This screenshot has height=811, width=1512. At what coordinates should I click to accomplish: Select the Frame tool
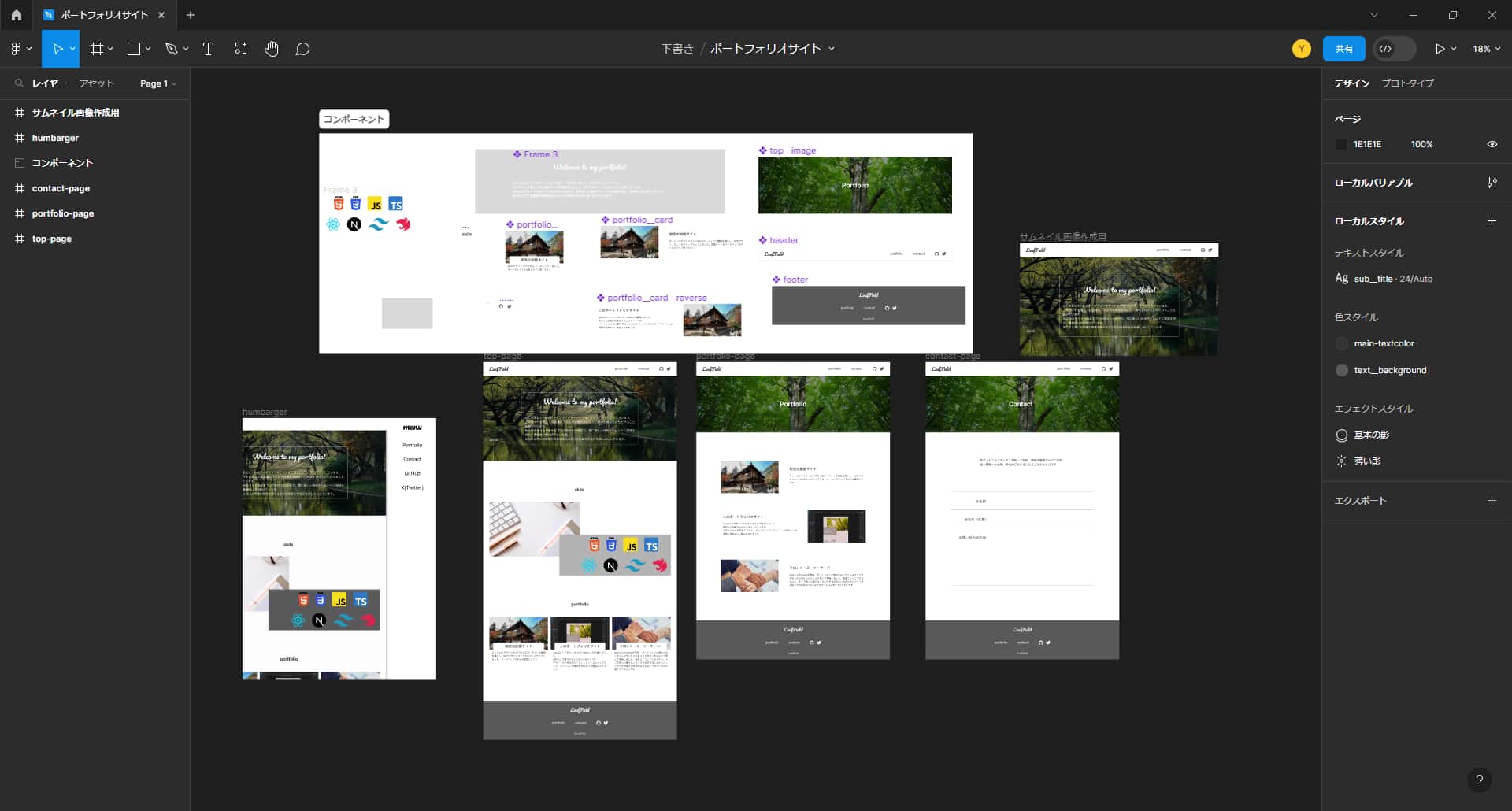tap(96, 48)
